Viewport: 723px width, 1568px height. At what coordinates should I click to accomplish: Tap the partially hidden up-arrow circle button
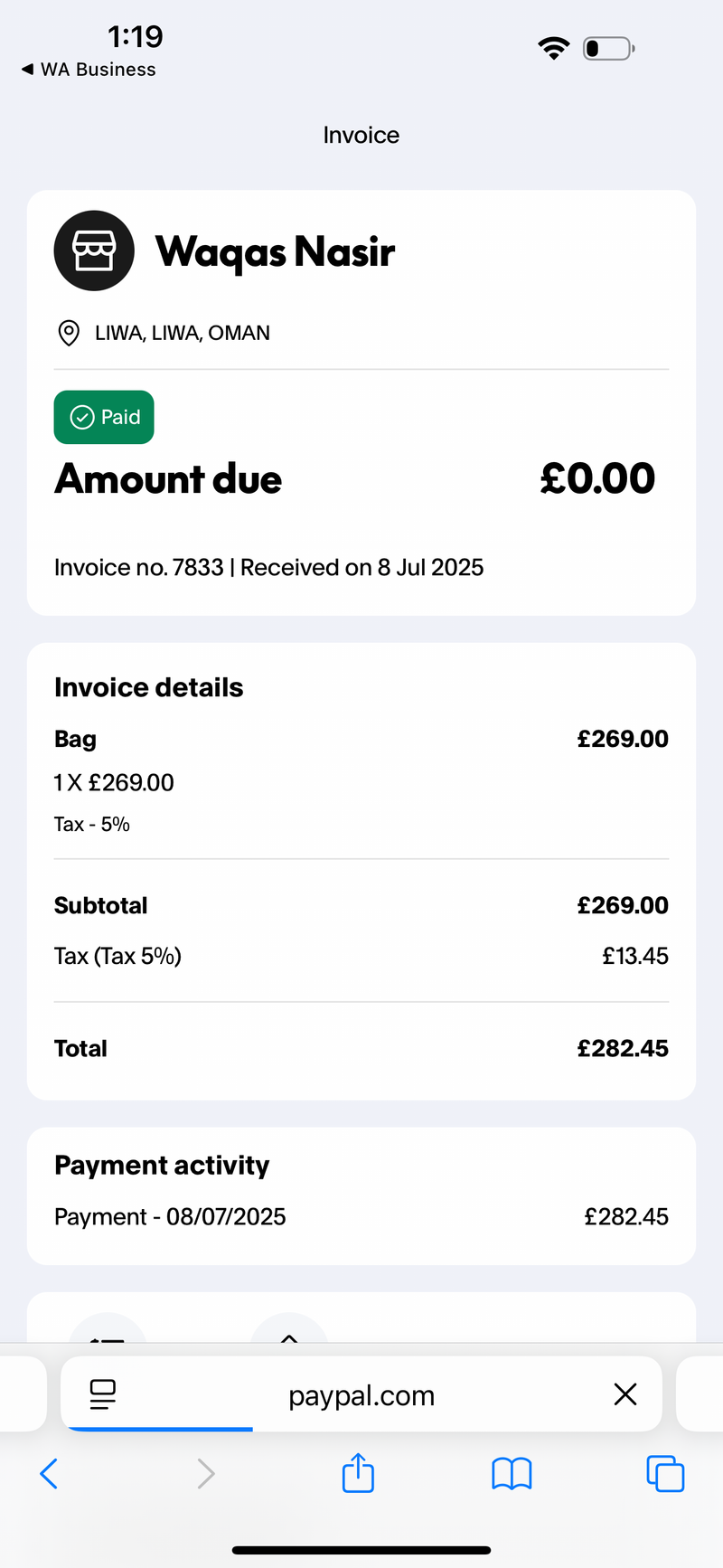(289, 1327)
